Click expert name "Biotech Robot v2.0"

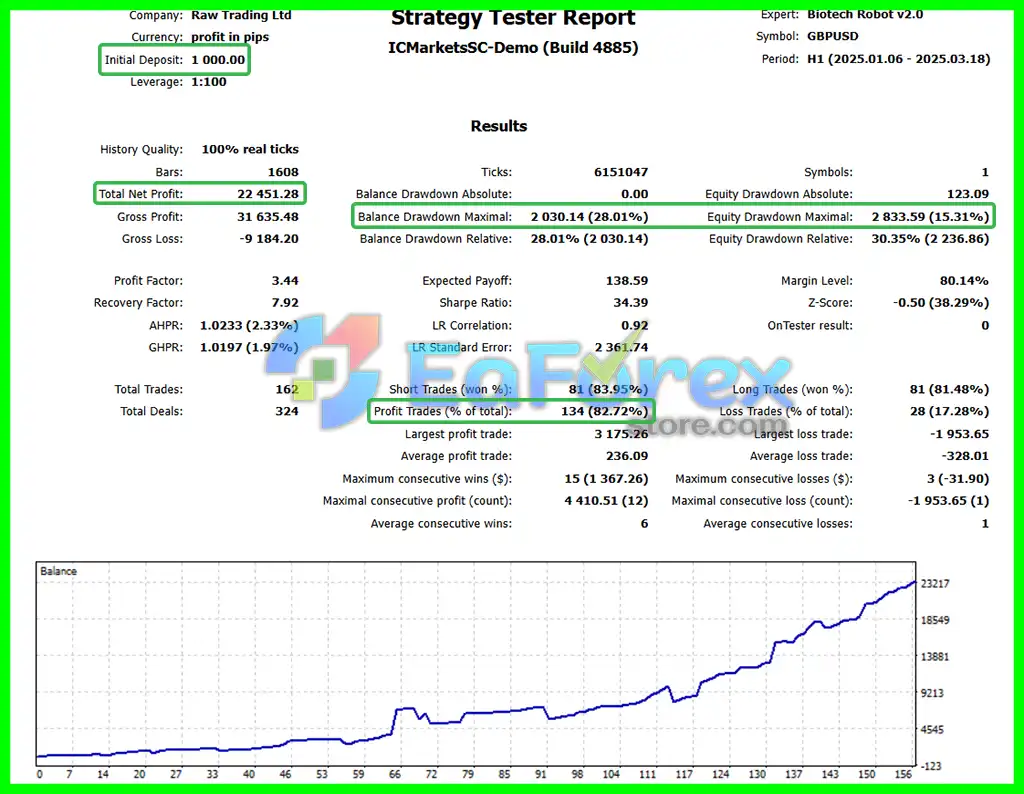click(865, 14)
